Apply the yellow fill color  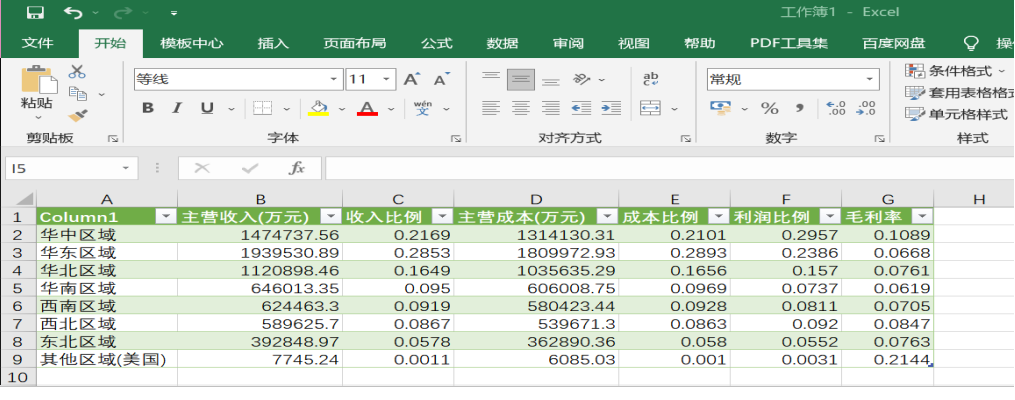click(318, 108)
